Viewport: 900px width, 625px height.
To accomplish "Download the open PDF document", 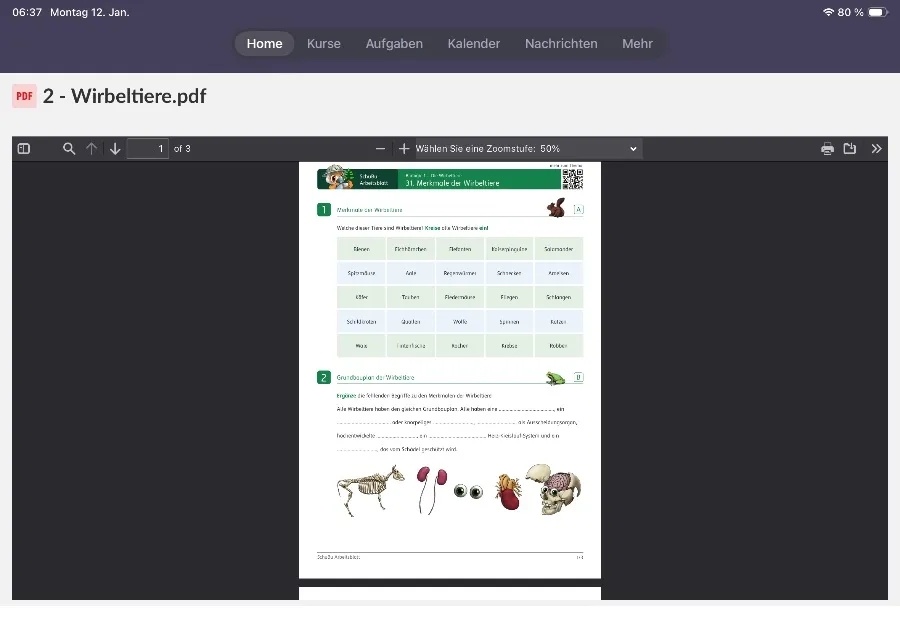I will tap(851, 148).
